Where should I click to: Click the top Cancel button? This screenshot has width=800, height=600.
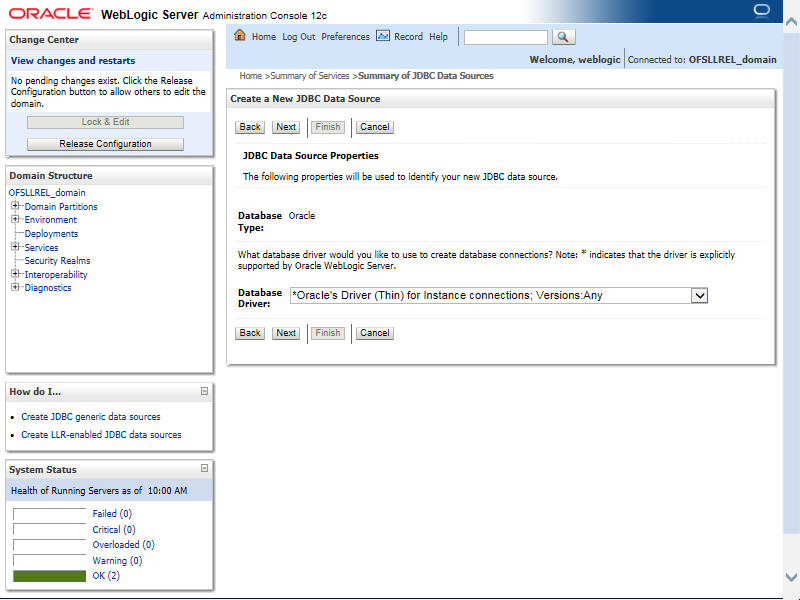(374, 127)
